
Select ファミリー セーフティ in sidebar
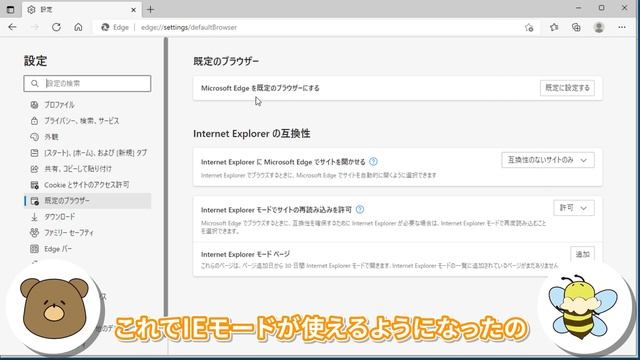[87, 233]
